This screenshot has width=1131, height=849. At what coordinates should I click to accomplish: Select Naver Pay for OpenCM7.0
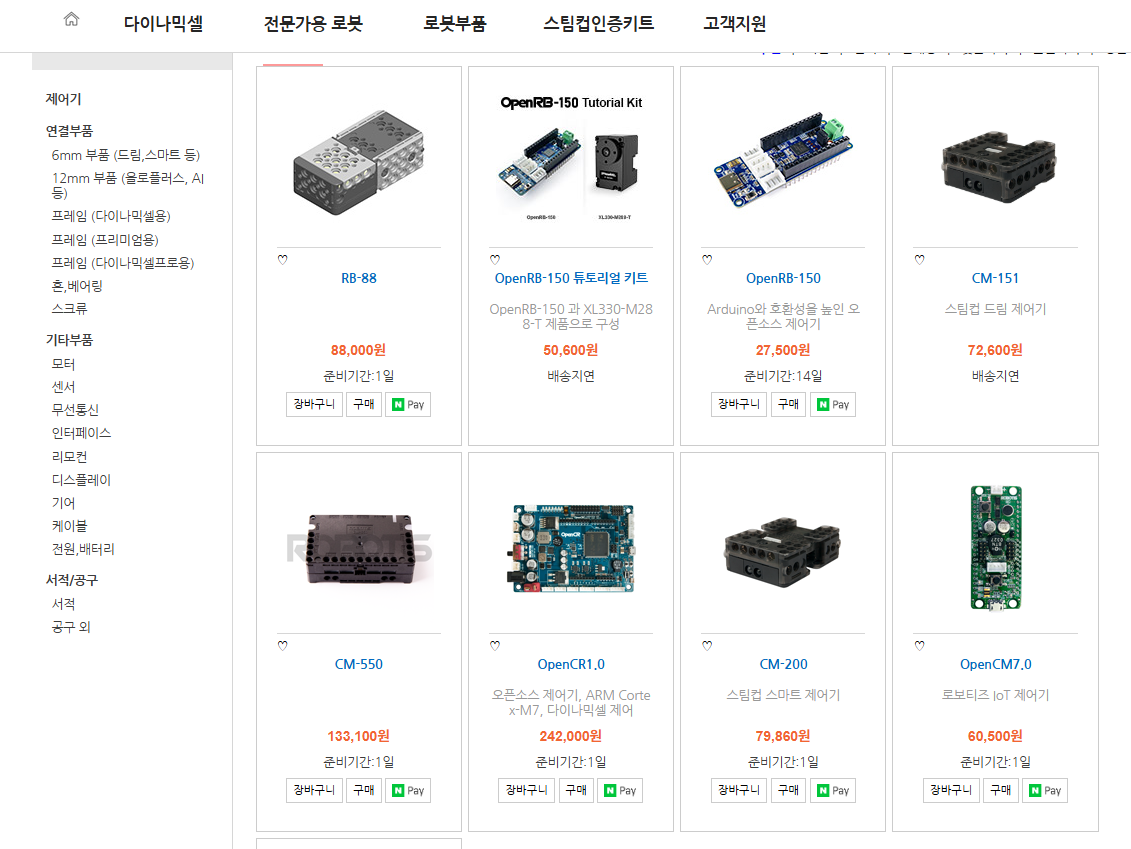(1044, 791)
